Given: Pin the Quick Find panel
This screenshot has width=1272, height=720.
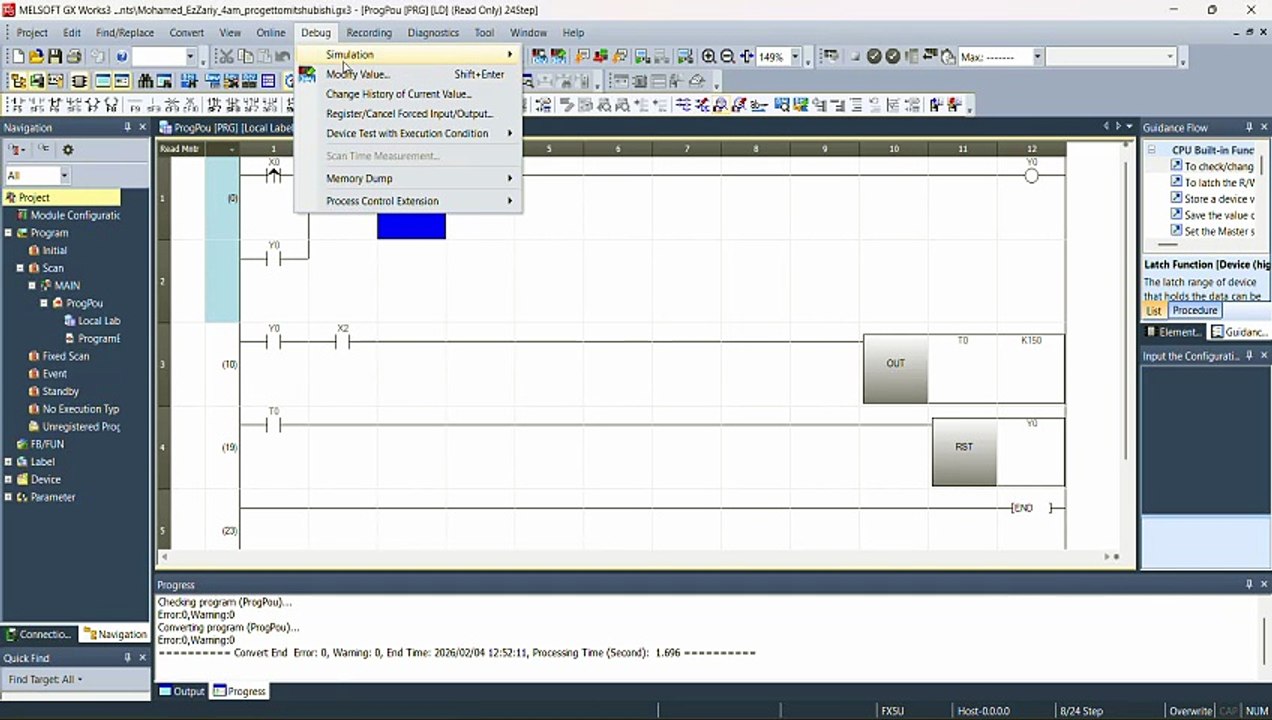Looking at the screenshot, I should coord(127,657).
